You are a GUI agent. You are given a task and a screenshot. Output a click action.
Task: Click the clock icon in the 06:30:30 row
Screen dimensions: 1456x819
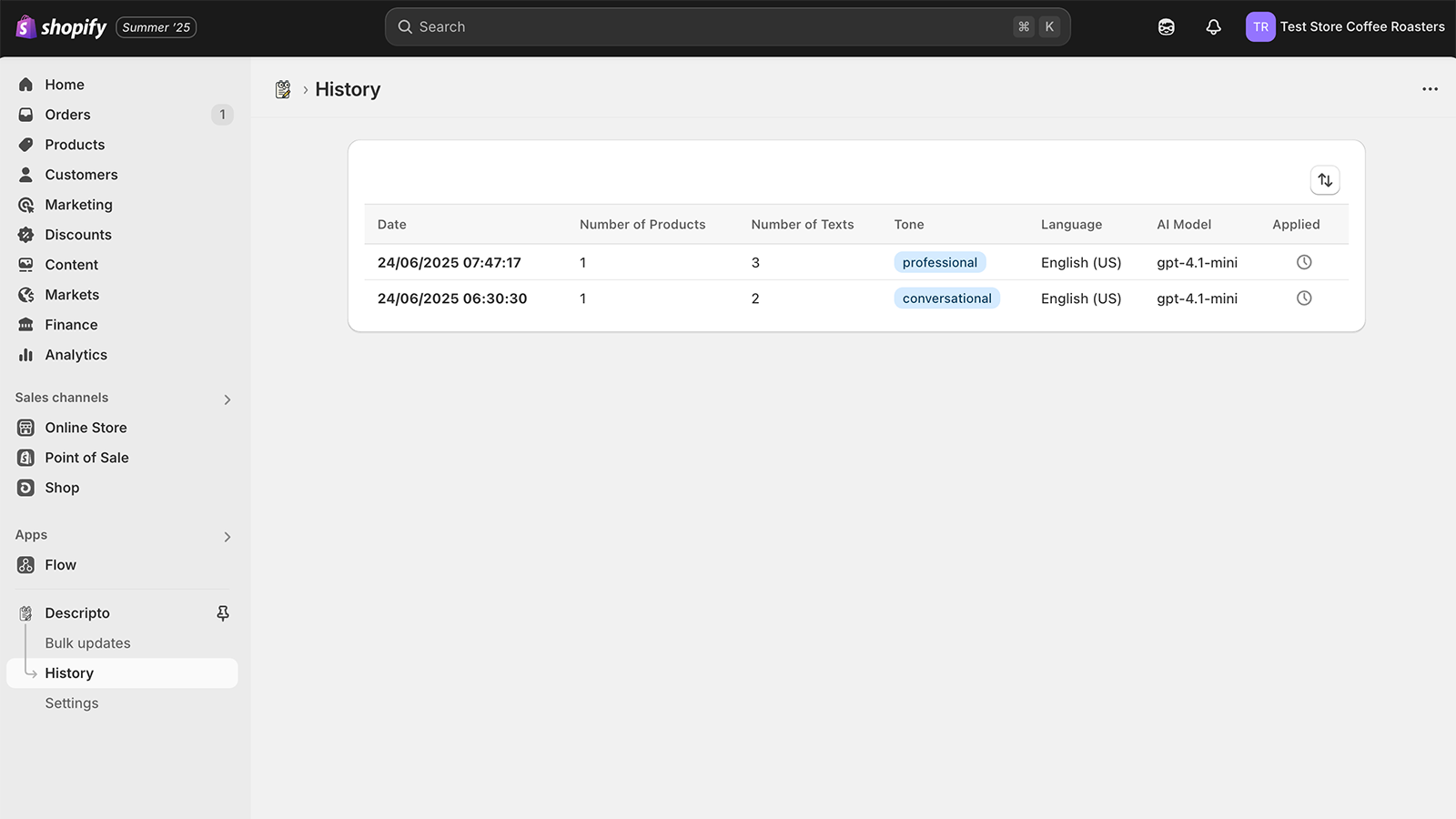pyautogui.click(x=1304, y=298)
